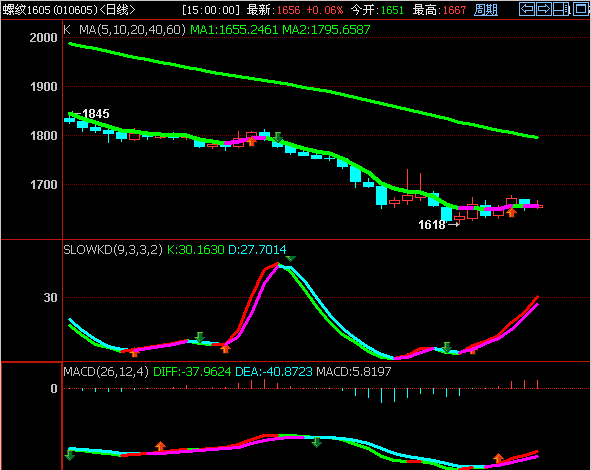
Task: Toggle the split-panel layout icon
Action: pyautogui.click(x=561, y=9)
